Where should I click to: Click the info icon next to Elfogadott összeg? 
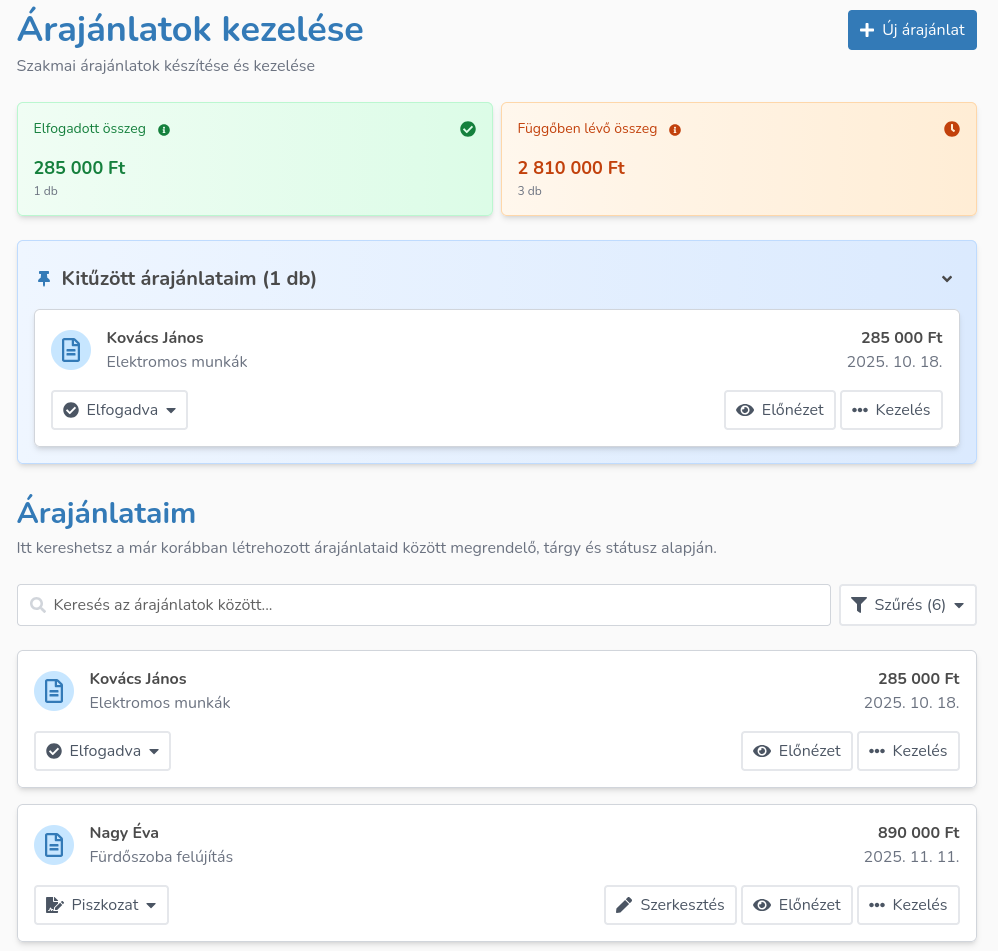pos(166,128)
